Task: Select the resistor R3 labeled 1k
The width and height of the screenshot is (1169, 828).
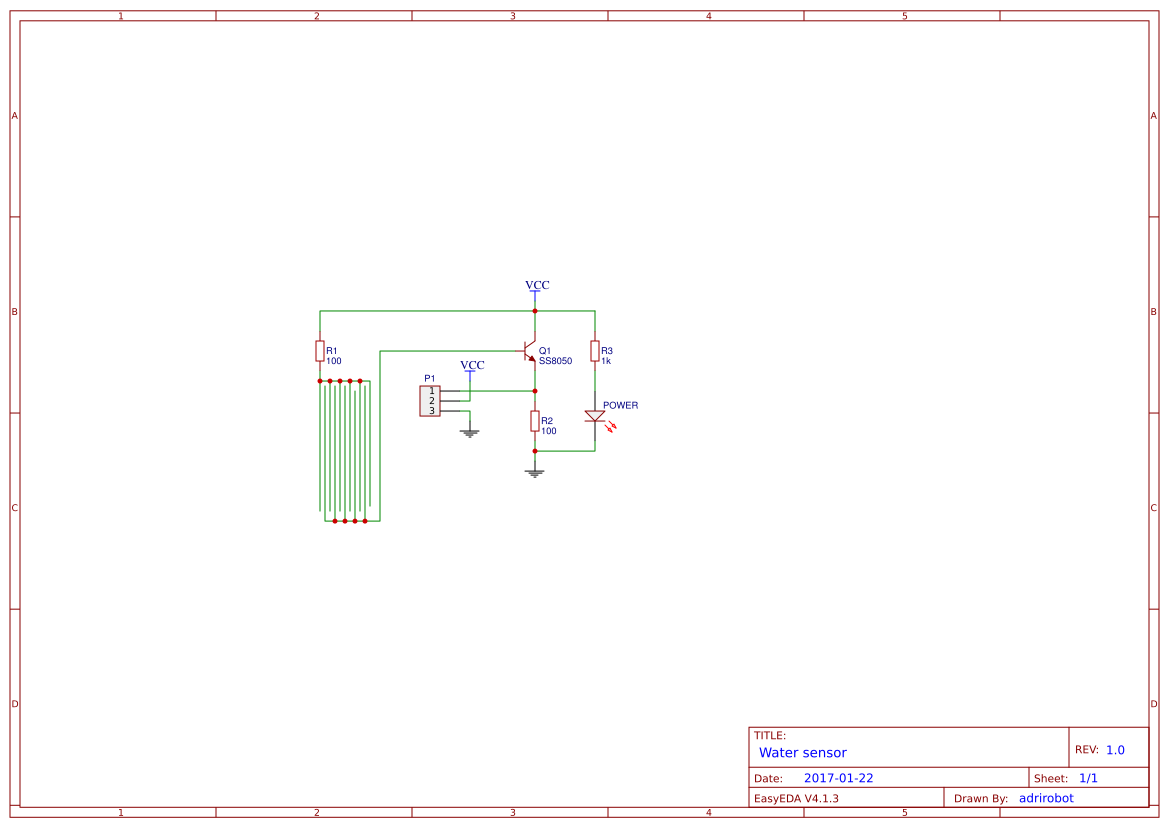Action: tap(594, 350)
